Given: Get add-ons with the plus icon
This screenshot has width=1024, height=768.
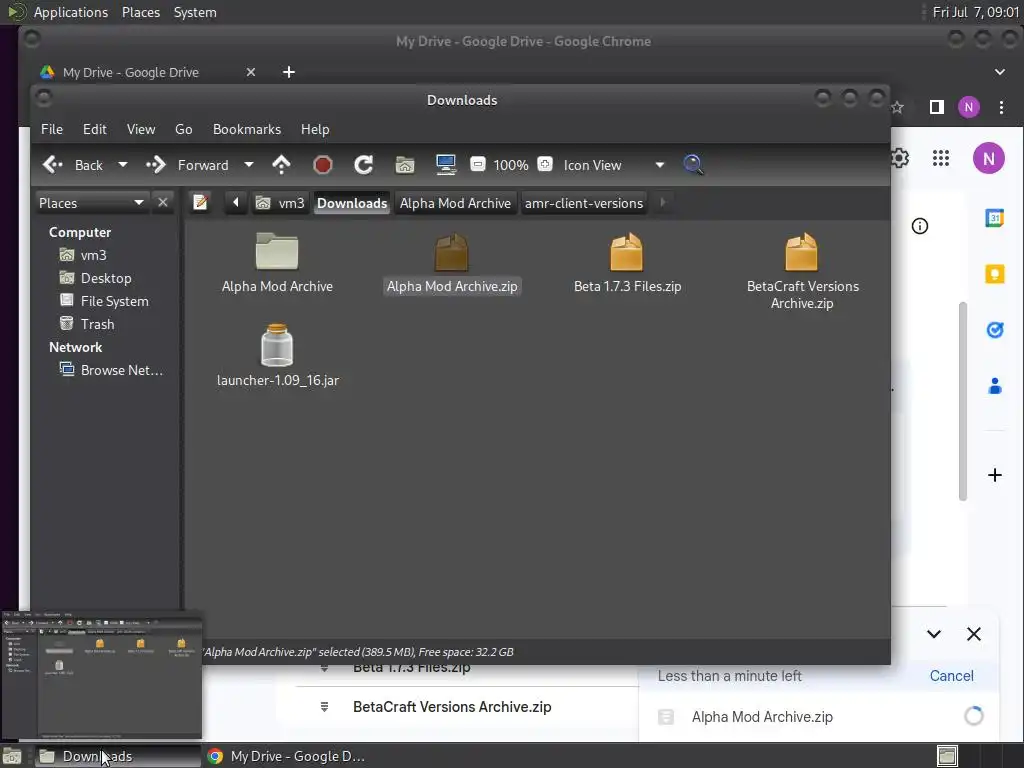Looking at the screenshot, I should (x=995, y=475).
